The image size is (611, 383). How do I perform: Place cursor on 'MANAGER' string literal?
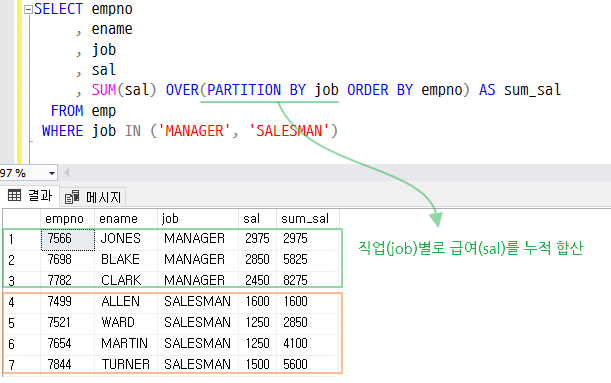point(194,131)
